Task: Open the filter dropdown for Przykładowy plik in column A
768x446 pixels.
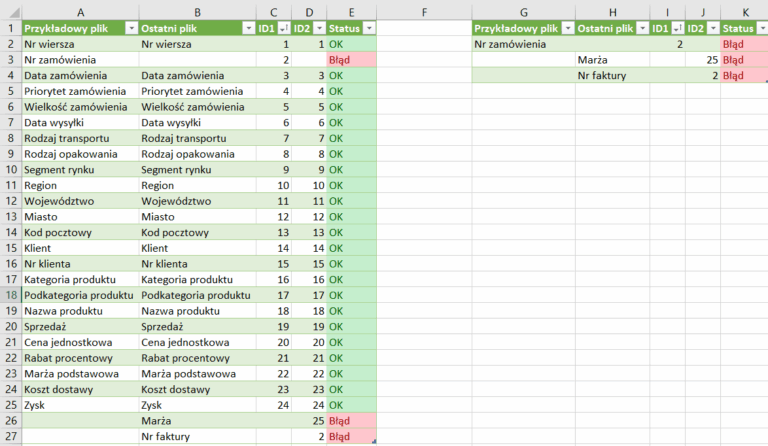Action: (130, 29)
